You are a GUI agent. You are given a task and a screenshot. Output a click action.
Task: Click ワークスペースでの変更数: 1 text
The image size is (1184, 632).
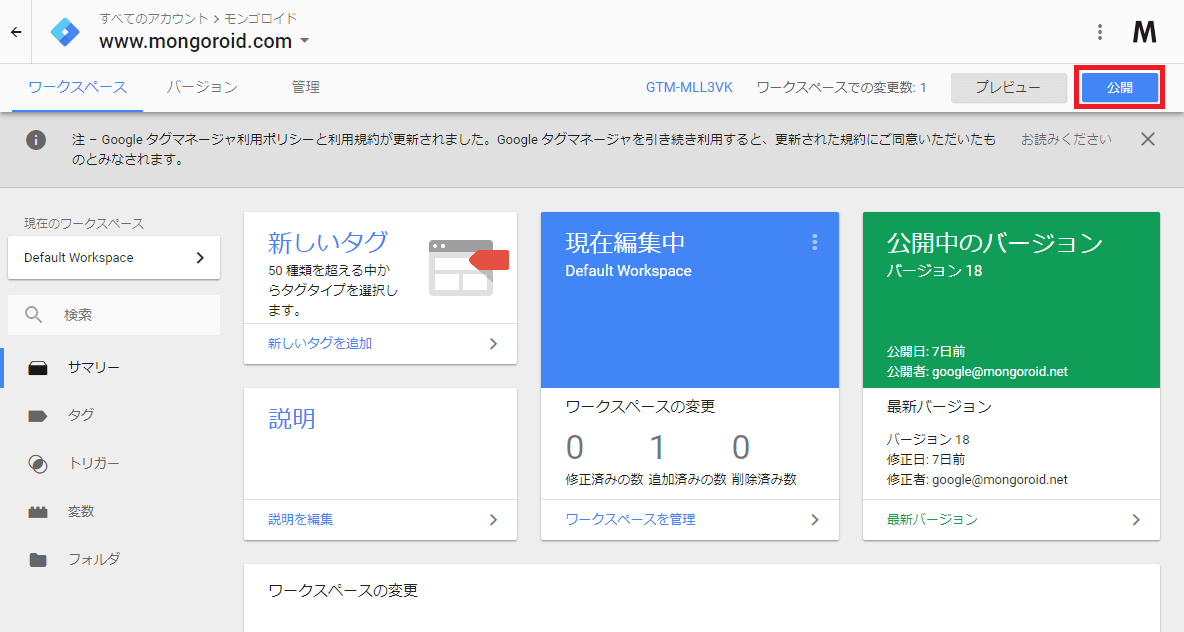(841, 88)
